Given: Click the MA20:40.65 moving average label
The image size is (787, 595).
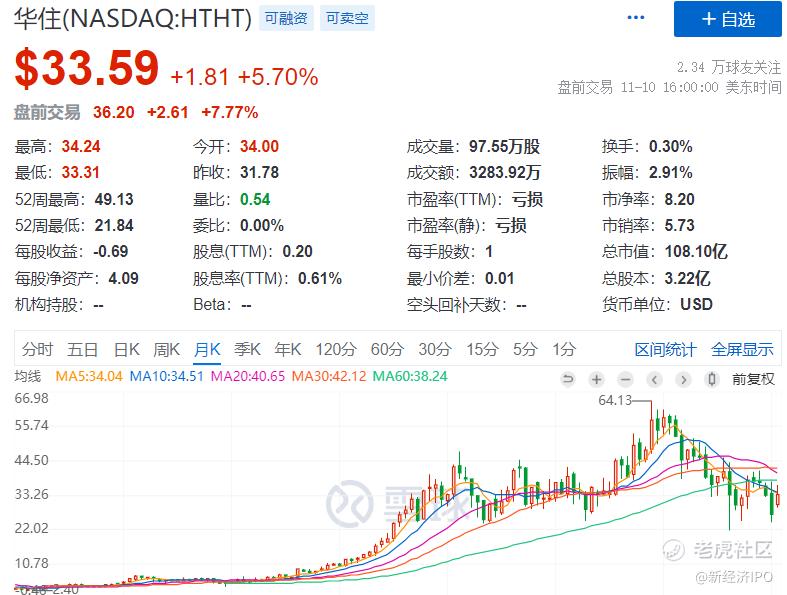Looking at the screenshot, I should pyautogui.click(x=248, y=376).
